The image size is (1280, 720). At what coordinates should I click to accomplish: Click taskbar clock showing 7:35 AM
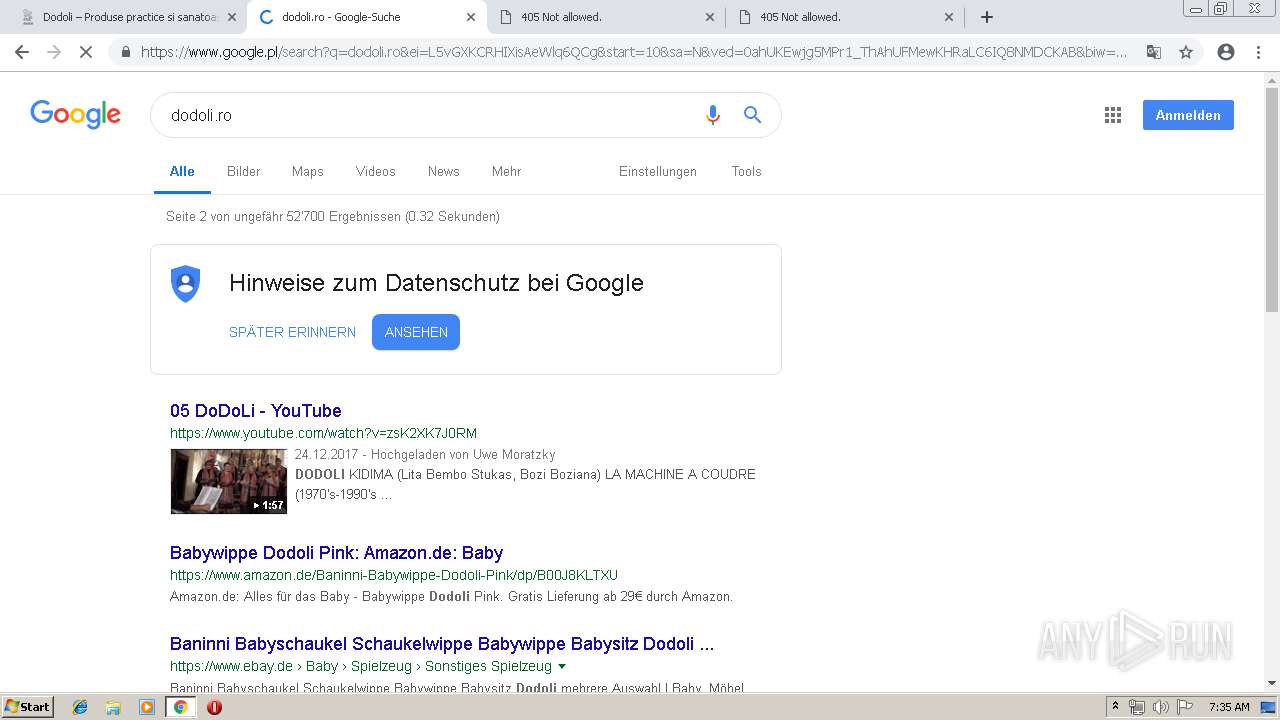[x=1229, y=707]
